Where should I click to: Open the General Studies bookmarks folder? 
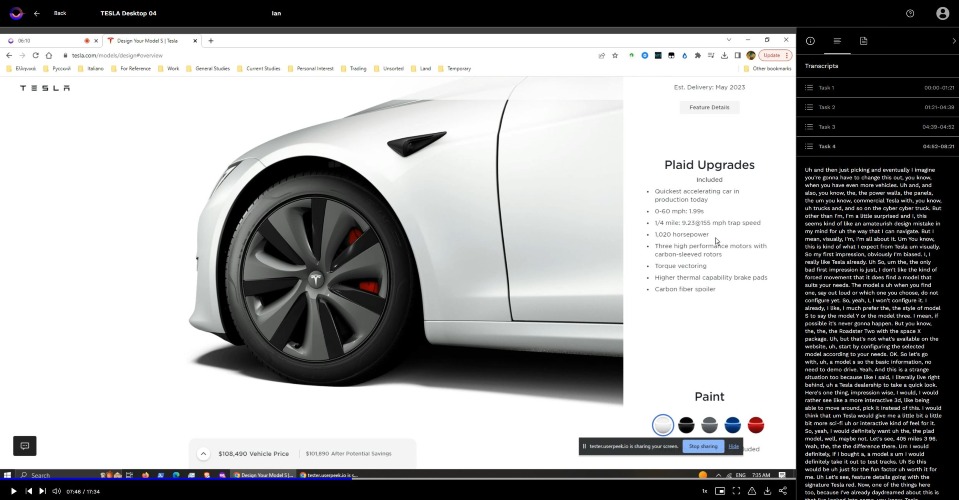pyautogui.click(x=208, y=68)
